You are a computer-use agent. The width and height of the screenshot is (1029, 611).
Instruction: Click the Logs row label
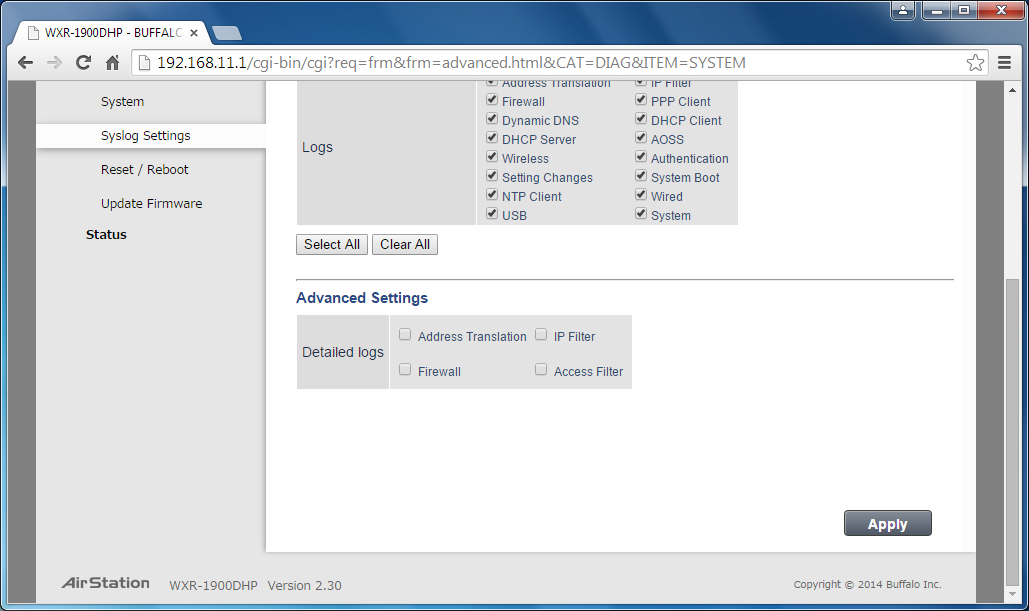tap(318, 147)
